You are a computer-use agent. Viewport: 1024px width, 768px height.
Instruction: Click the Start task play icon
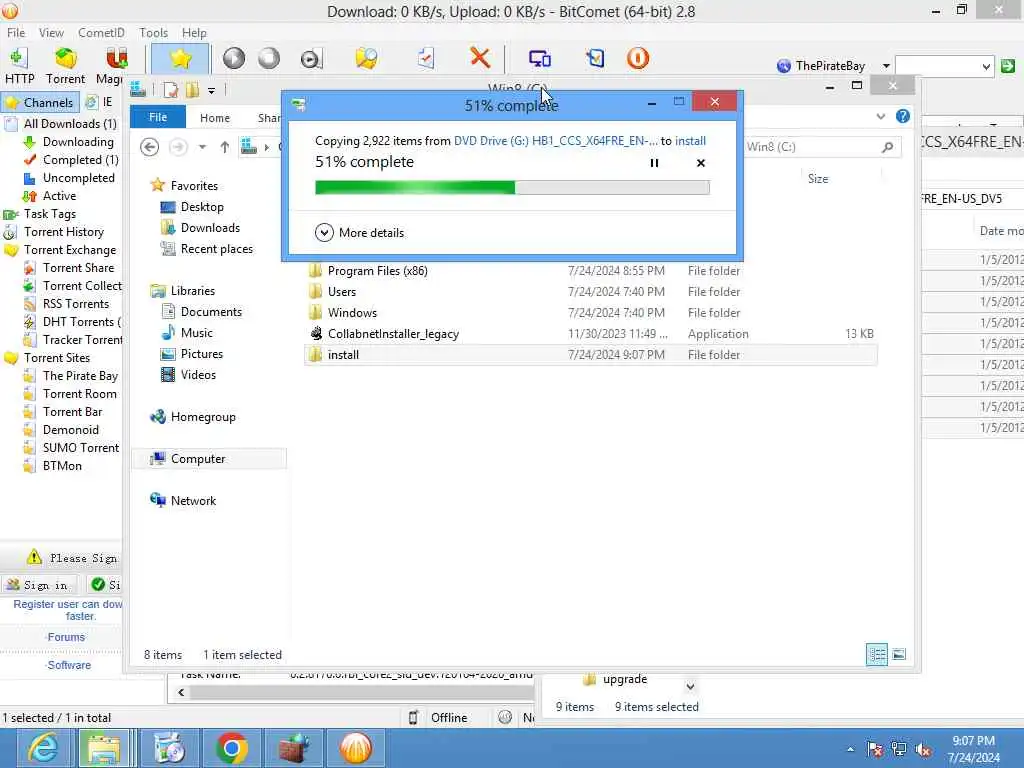234,59
